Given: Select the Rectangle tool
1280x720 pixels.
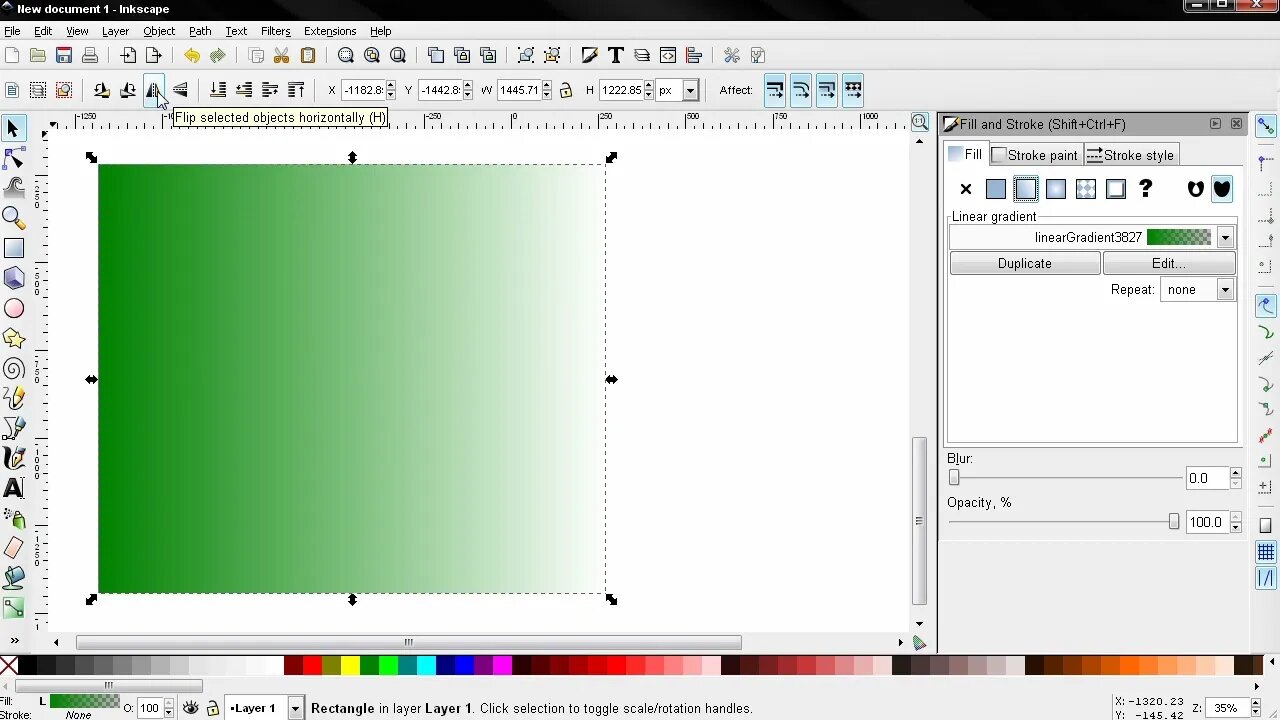Looking at the screenshot, I should (13, 248).
